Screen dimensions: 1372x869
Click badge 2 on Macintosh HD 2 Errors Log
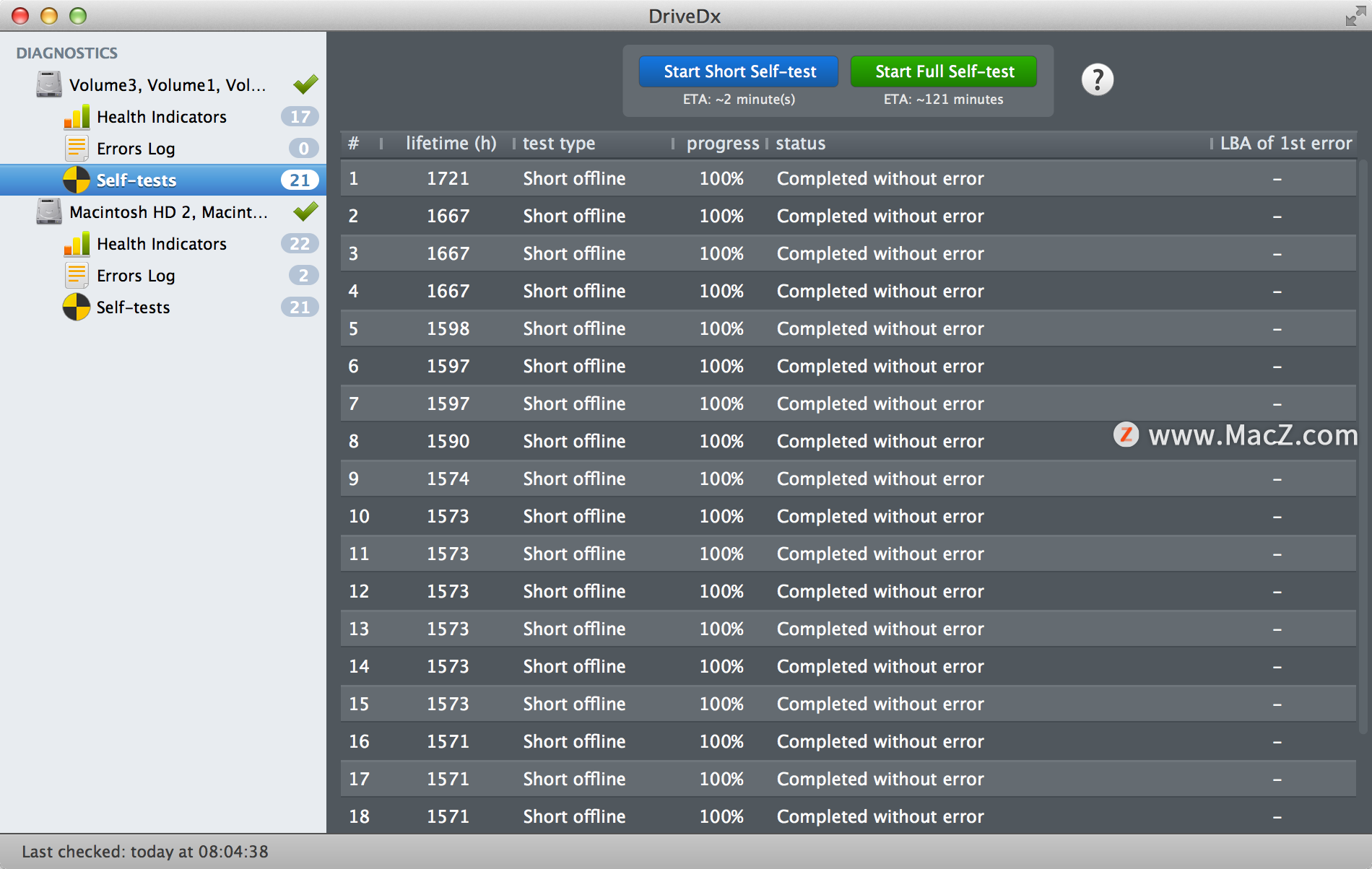pos(303,275)
